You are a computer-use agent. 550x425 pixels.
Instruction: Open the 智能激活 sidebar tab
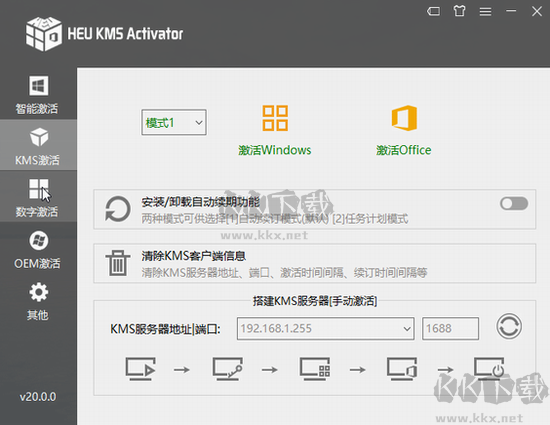click(38, 94)
